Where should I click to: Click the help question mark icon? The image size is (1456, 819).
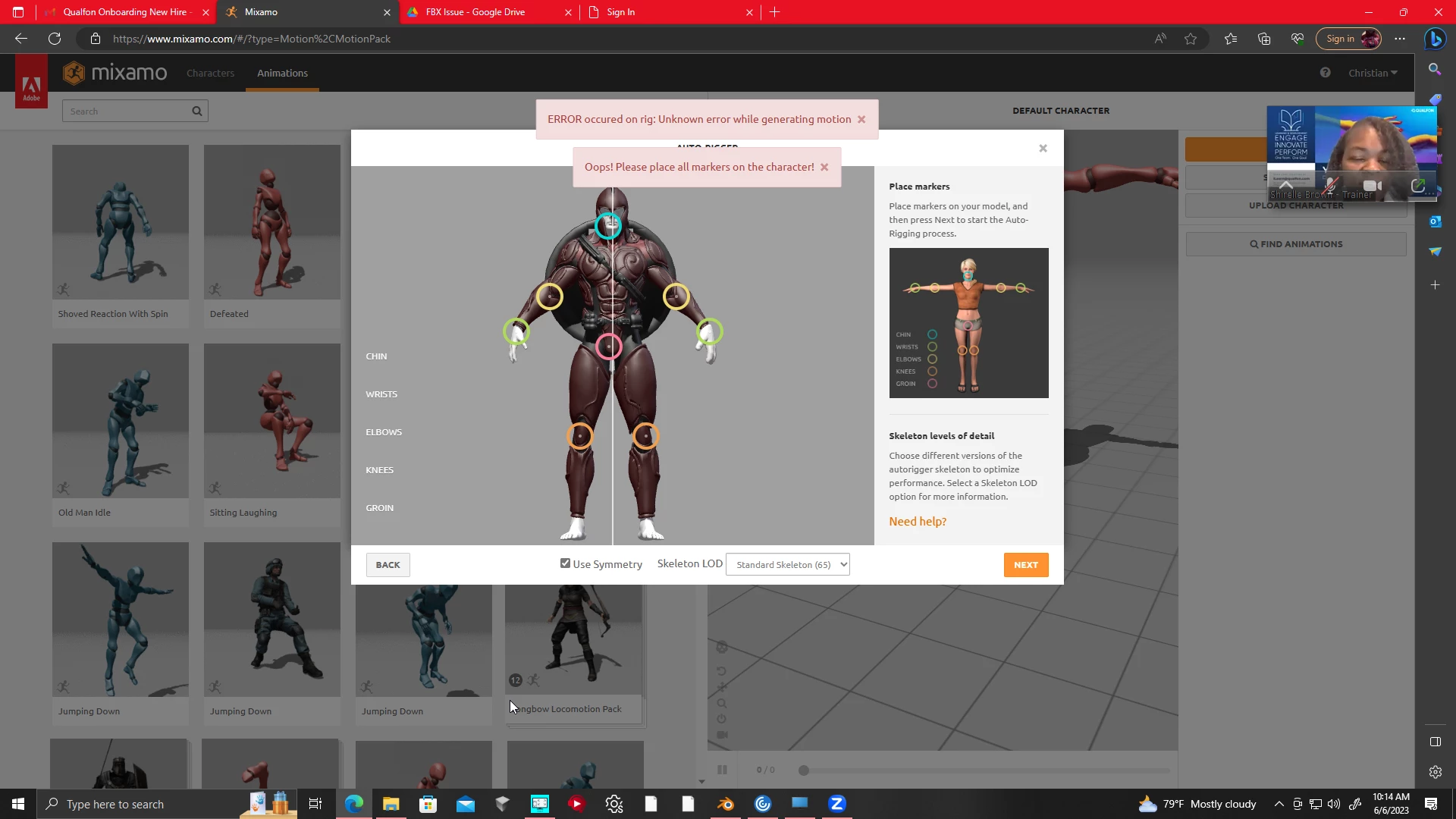[1325, 73]
